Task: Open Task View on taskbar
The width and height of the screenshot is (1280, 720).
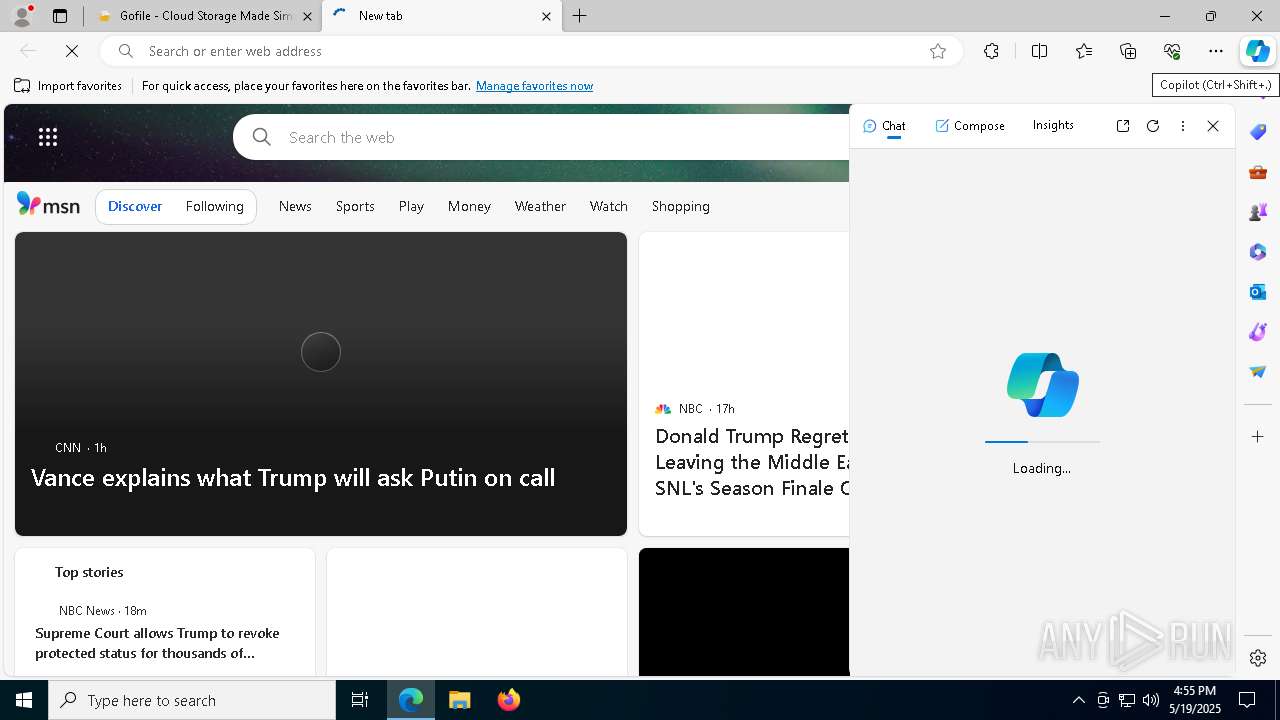Action: click(x=360, y=700)
